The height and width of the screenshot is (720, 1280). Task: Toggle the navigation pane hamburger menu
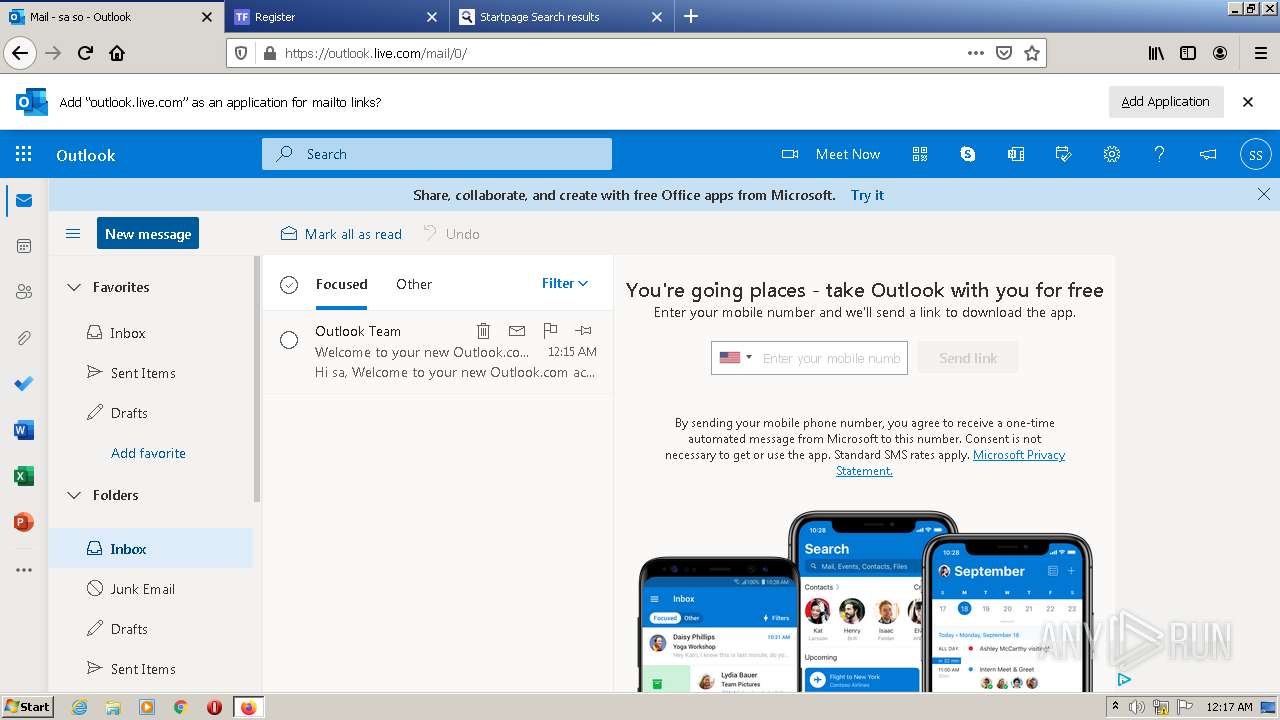pyautogui.click(x=73, y=234)
